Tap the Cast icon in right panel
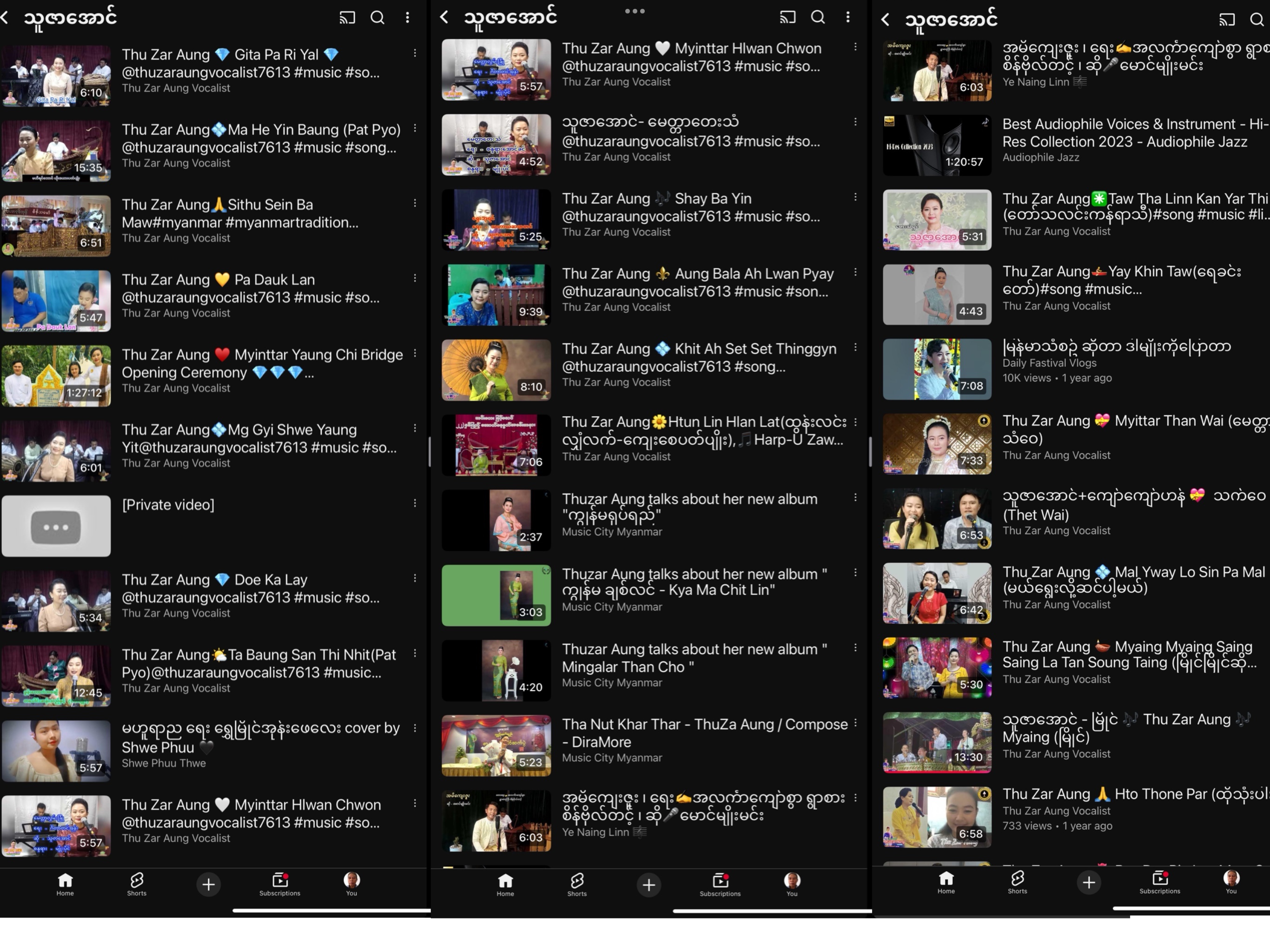 point(1227,20)
